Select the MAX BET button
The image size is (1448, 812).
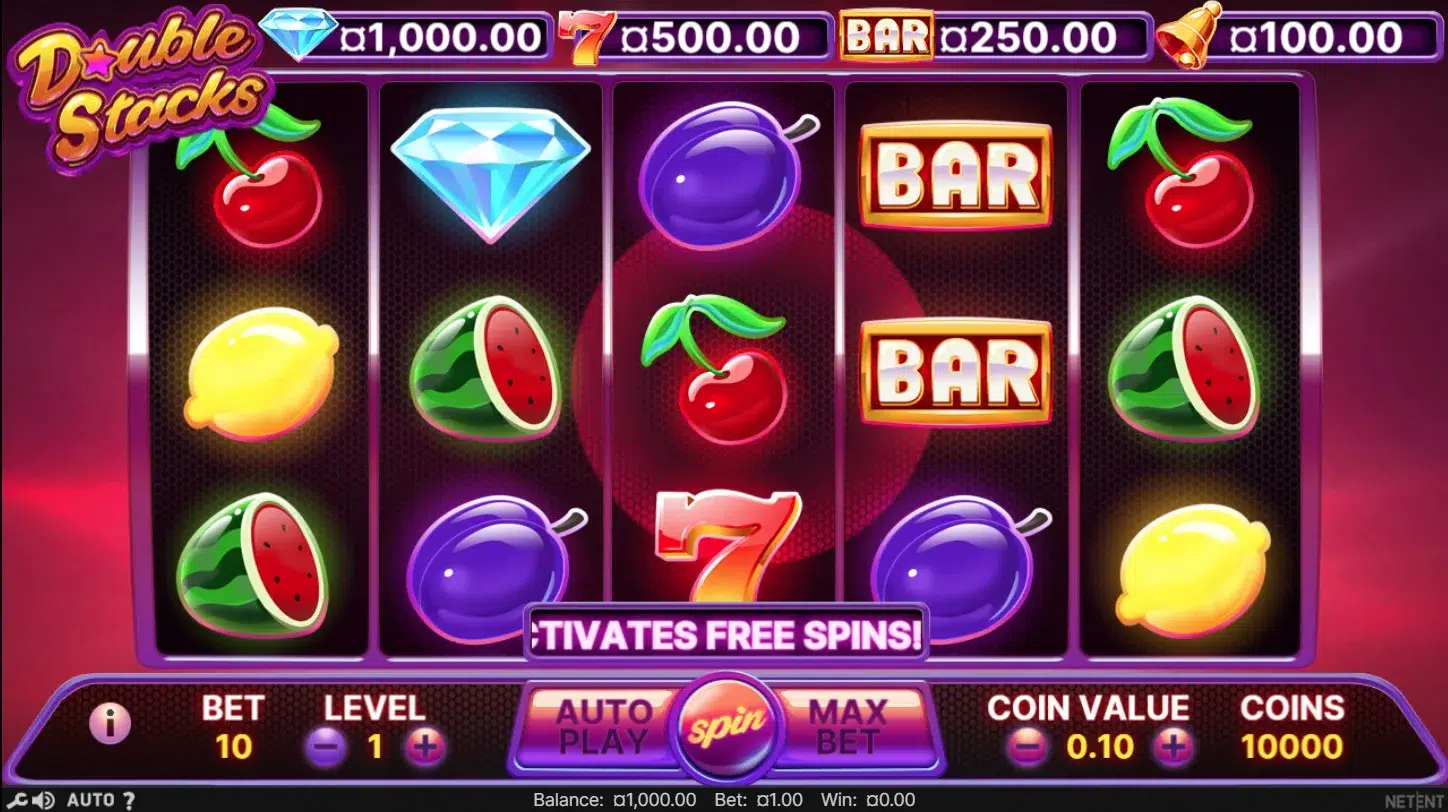pos(847,726)
